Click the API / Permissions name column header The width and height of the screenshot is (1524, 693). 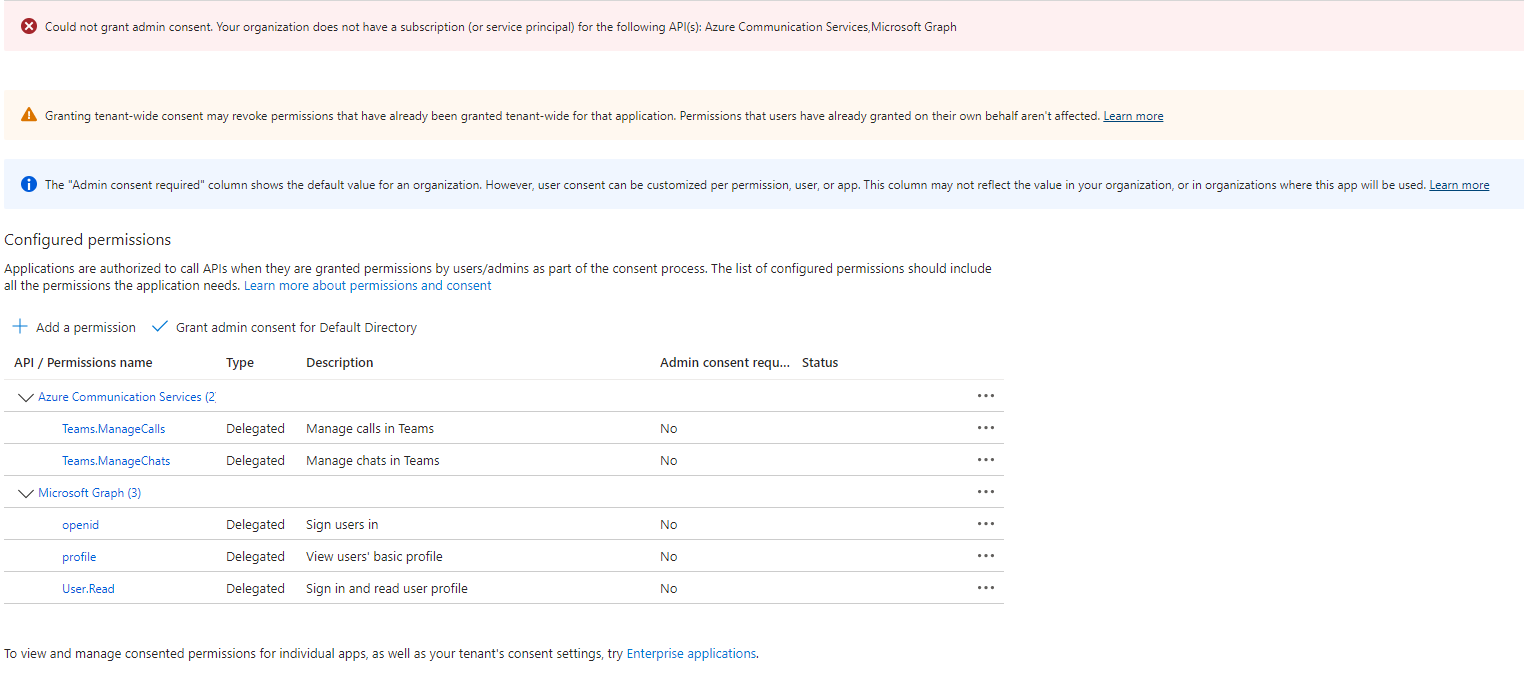[x=83, y=363]
